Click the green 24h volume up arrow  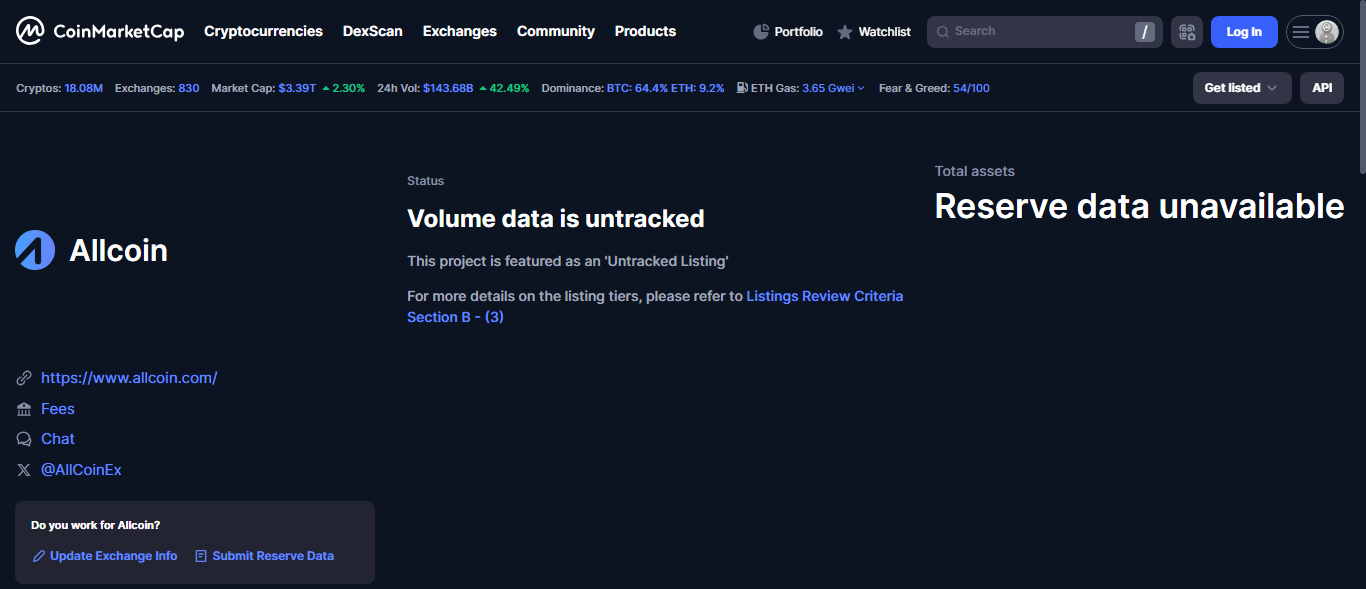[x=483, y=88]
